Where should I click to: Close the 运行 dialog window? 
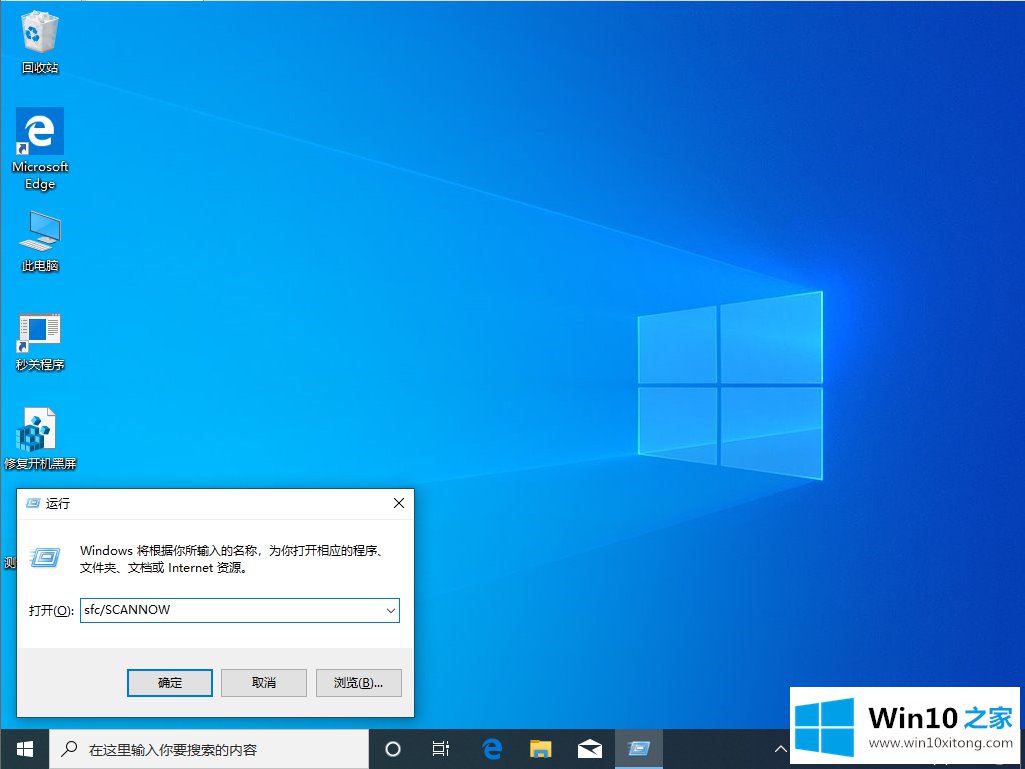click(398, 503)
